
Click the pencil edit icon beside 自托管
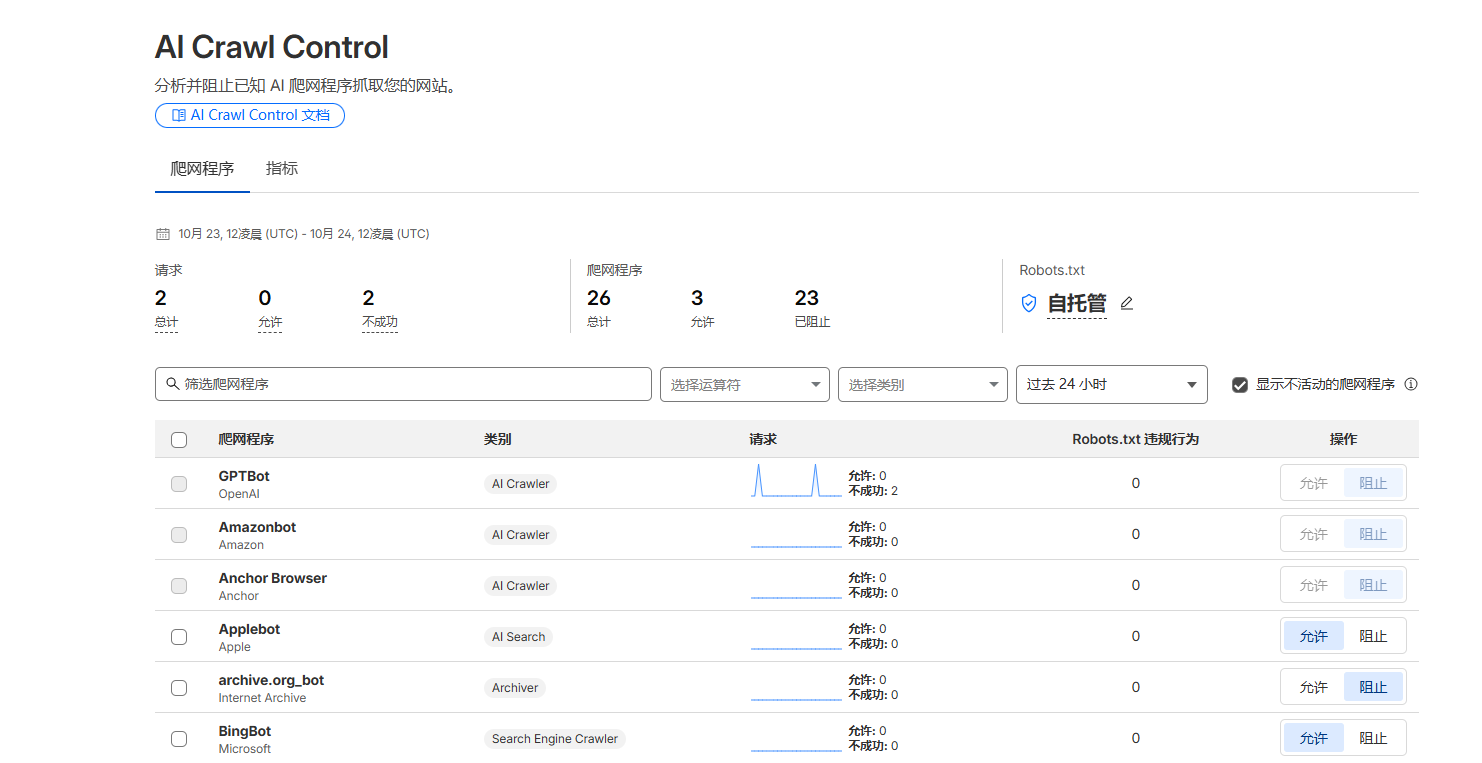coord(1127,303)
